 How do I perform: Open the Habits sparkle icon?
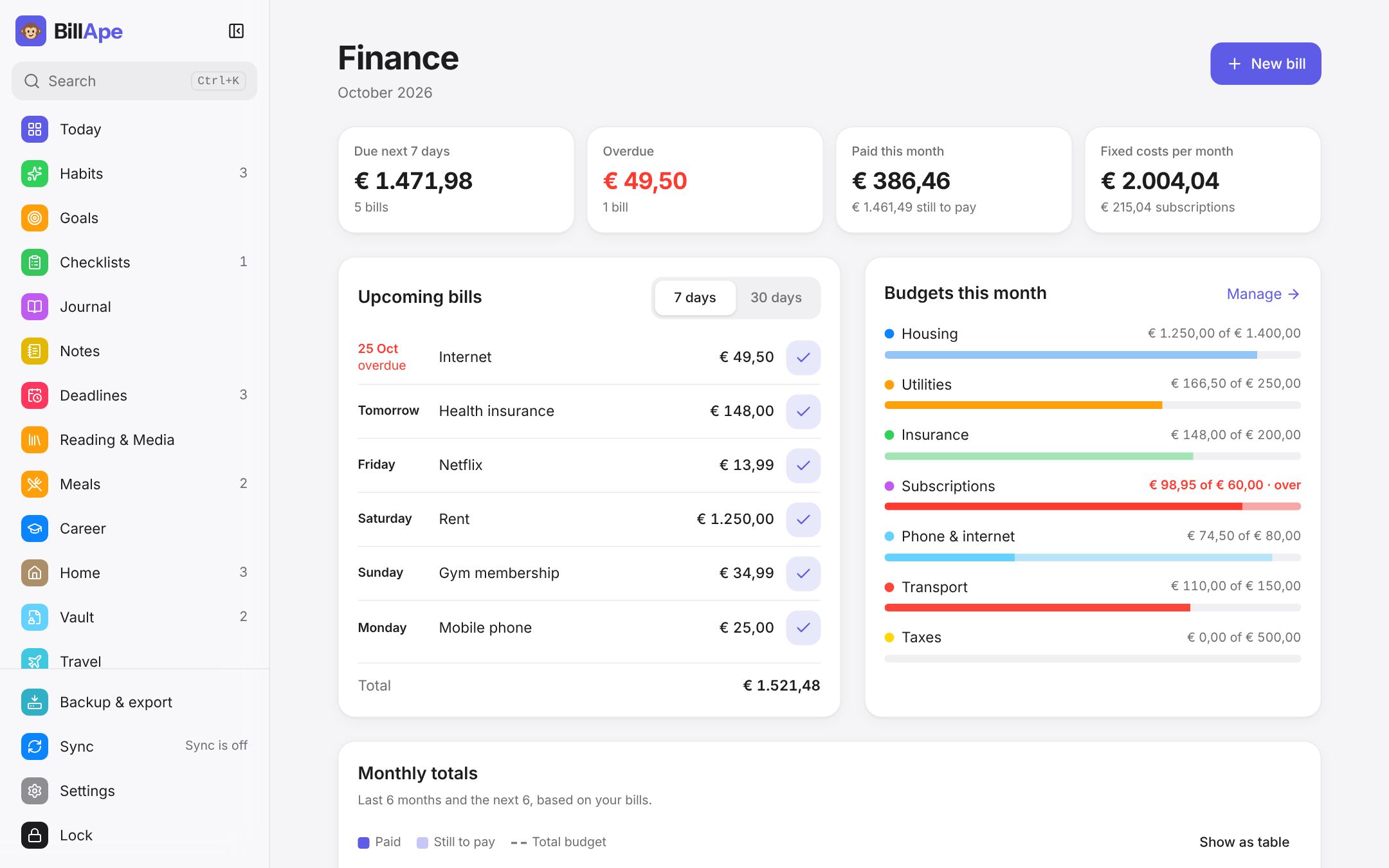click(35, 174)
